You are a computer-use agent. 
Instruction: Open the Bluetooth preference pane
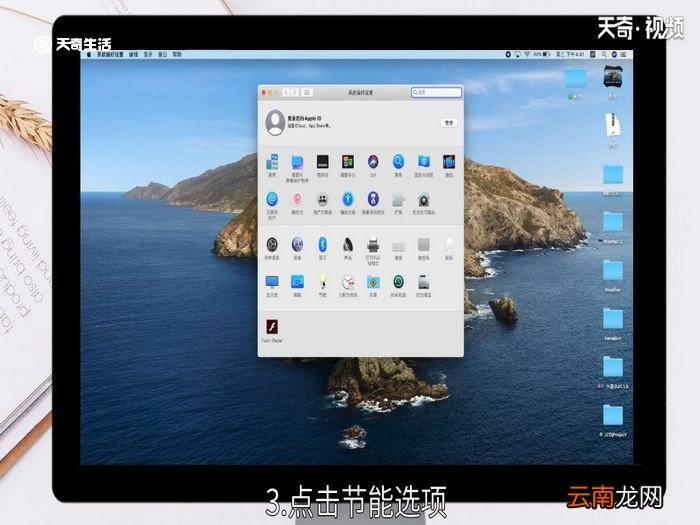tap(322, 245)
